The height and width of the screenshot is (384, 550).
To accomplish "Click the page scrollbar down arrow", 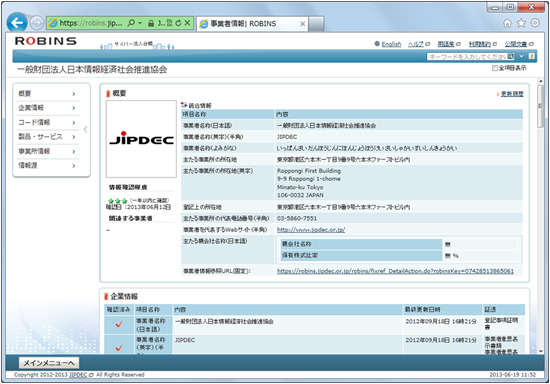I will pyautogui.click(x=541, y=351).
